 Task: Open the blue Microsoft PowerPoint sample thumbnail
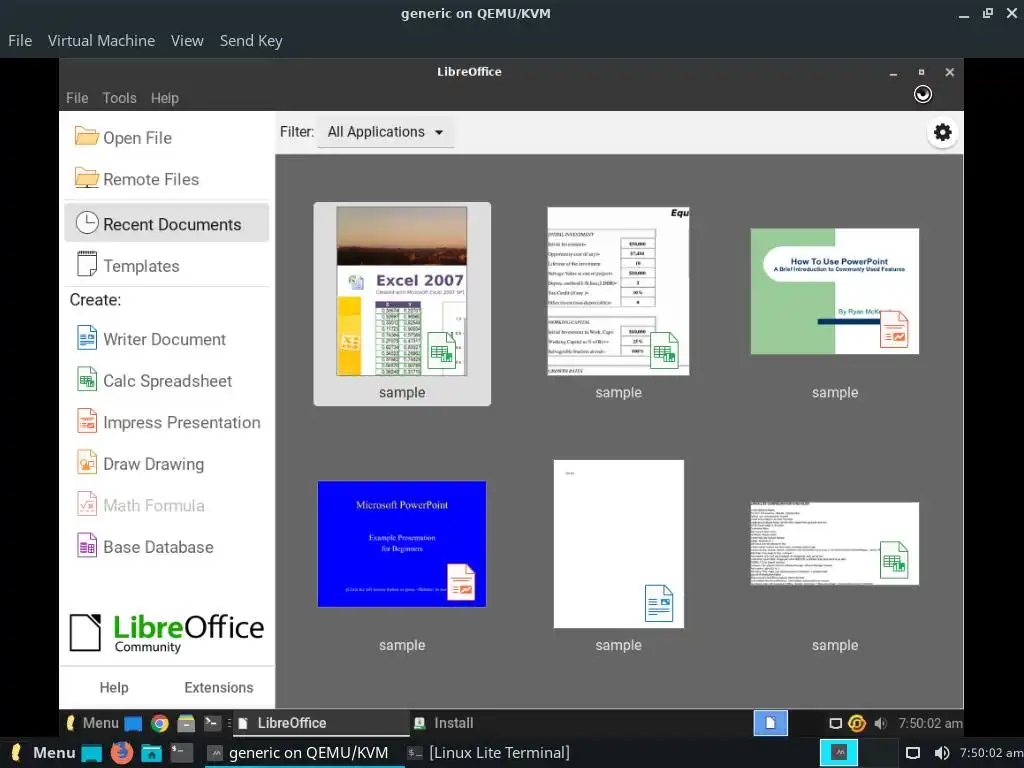402,544
